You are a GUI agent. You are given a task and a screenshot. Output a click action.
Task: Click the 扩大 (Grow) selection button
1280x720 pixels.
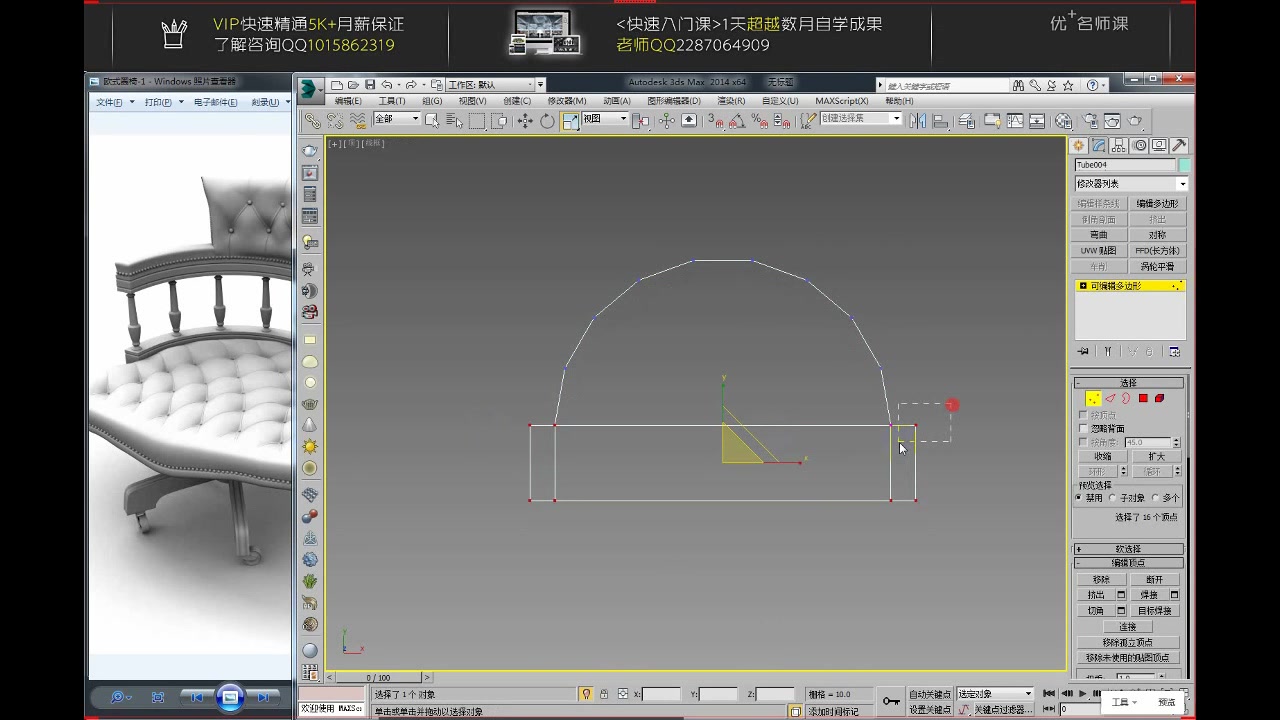(x=1157, y=456)
